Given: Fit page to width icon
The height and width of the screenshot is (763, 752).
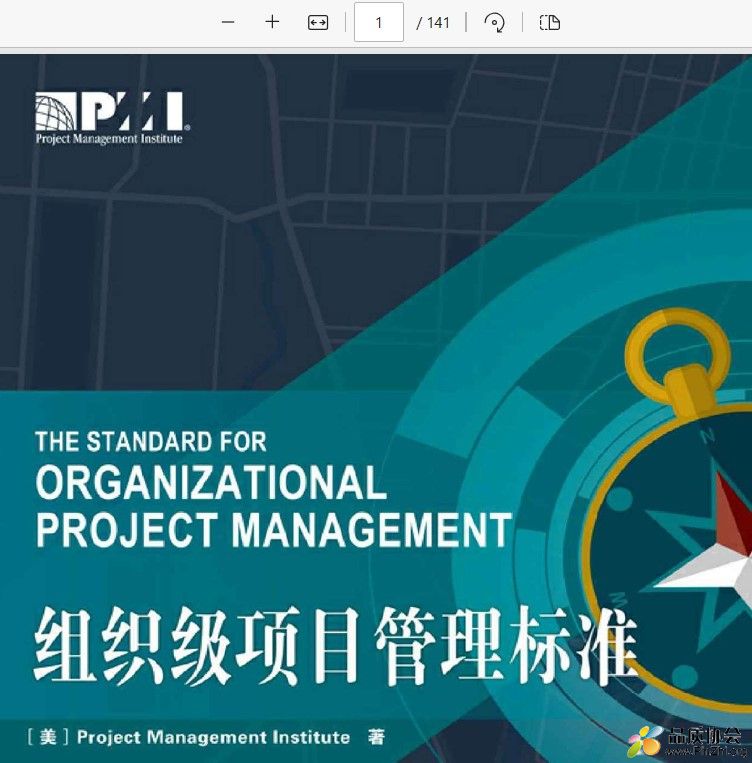Looking at the screenshot, I should pos(318,22).
